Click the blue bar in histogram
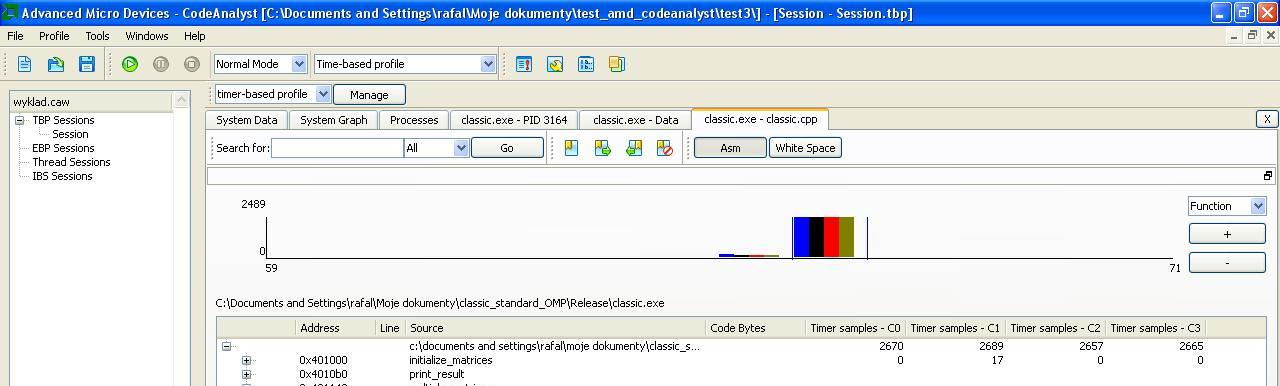 [802, 237]
